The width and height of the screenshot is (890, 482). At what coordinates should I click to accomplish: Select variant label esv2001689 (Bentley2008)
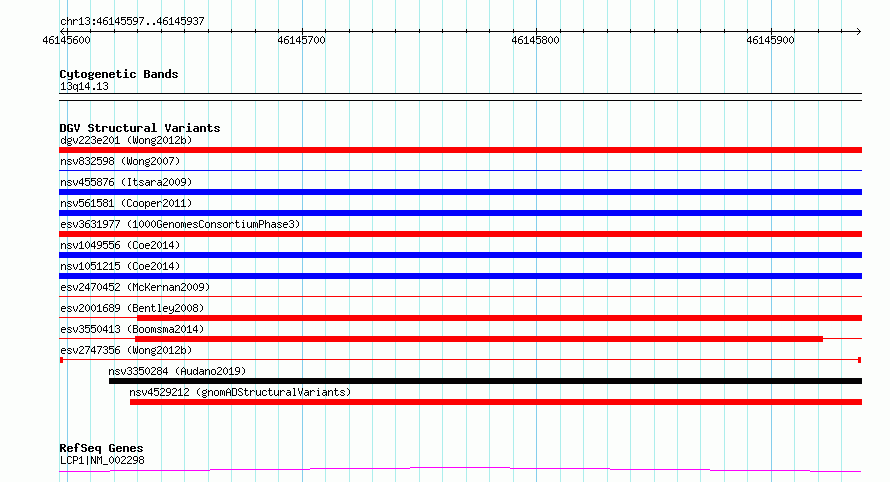point(132,308)
